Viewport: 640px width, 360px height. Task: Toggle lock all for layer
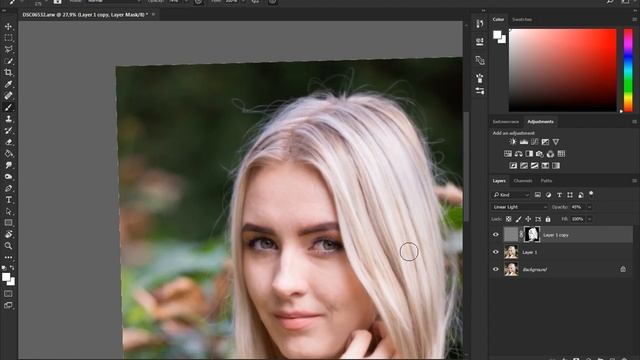548,219
